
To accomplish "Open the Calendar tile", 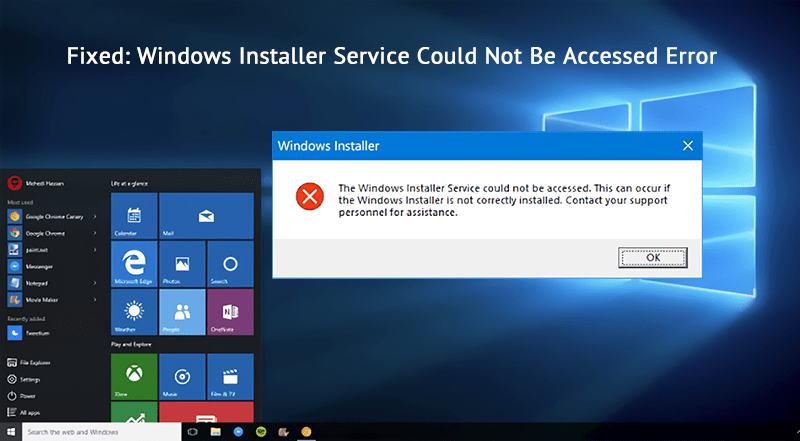I will (x=134, y=216).
